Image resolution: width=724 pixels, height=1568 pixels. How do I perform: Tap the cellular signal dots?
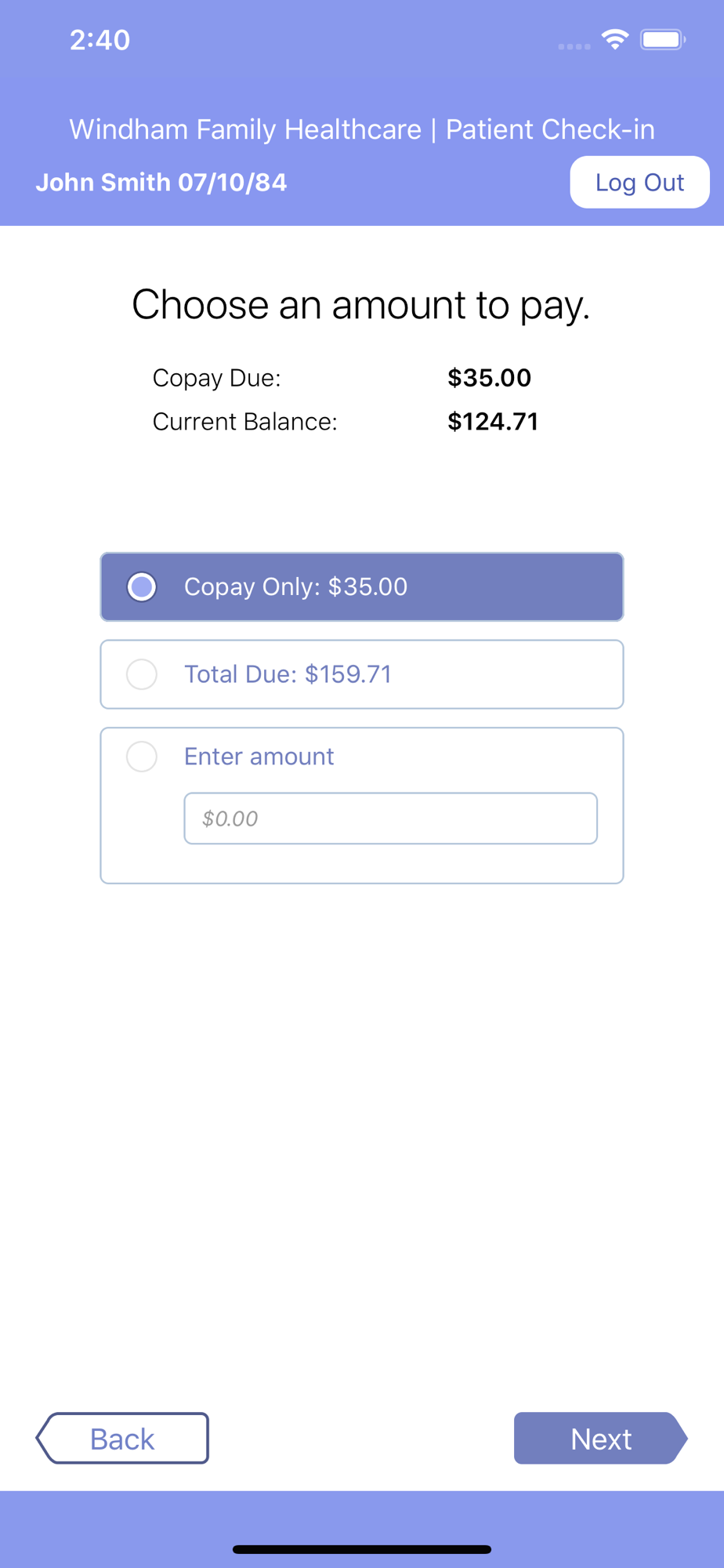(x=574, y=46)
